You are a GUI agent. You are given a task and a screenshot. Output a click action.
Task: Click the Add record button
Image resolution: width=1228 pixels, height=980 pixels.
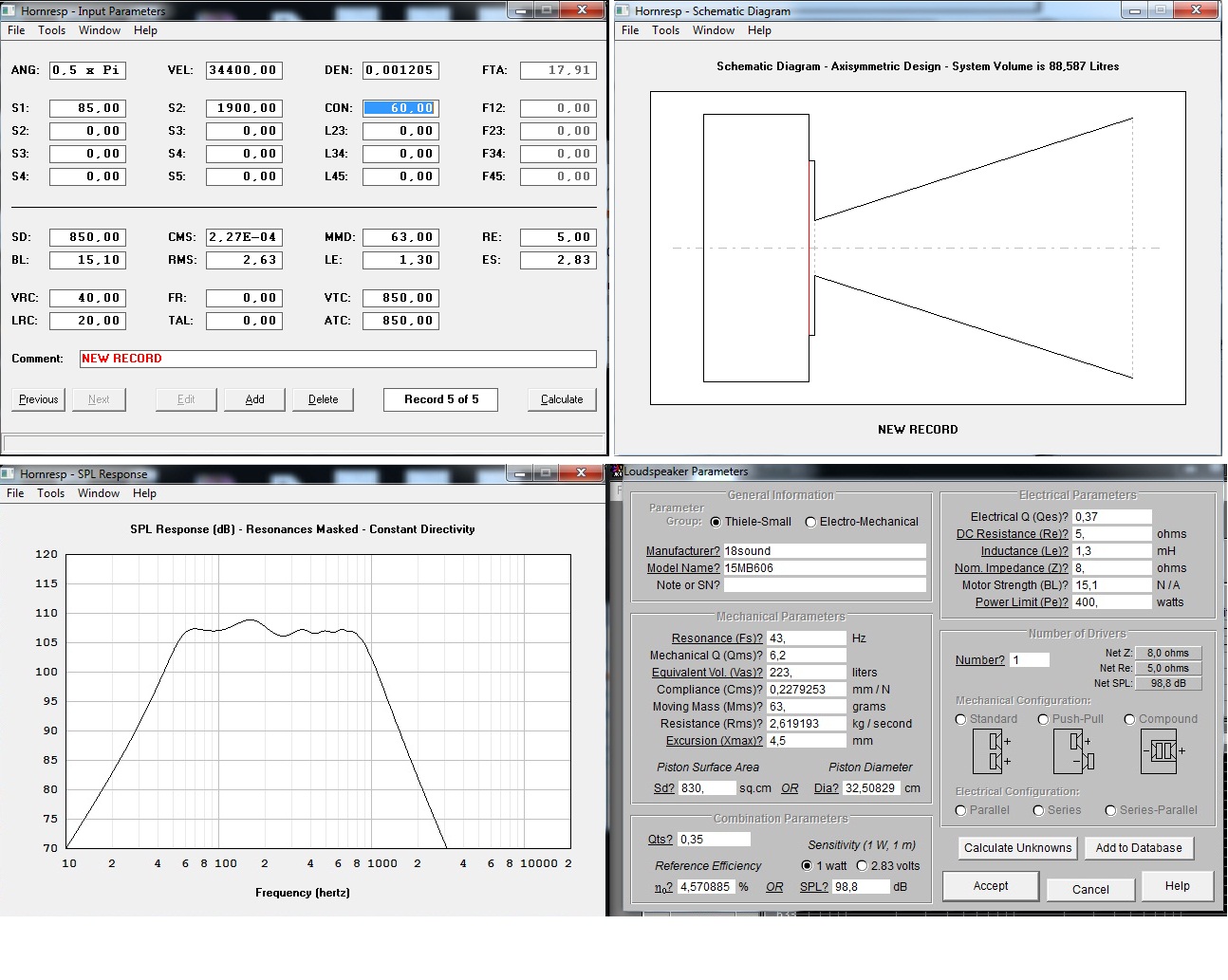pyautogui.click(x=255, y=399)
